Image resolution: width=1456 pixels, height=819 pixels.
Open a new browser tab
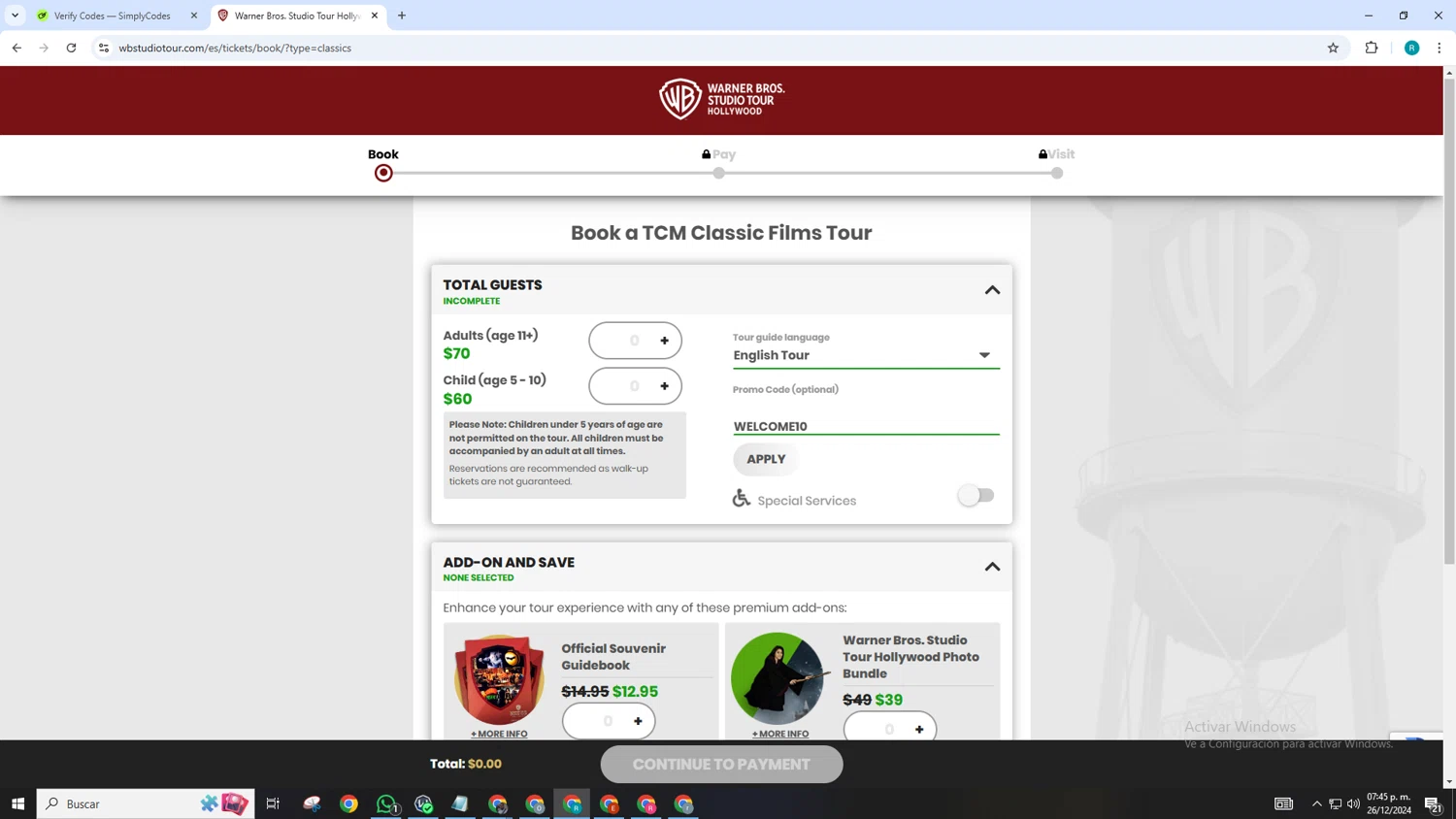402,16
